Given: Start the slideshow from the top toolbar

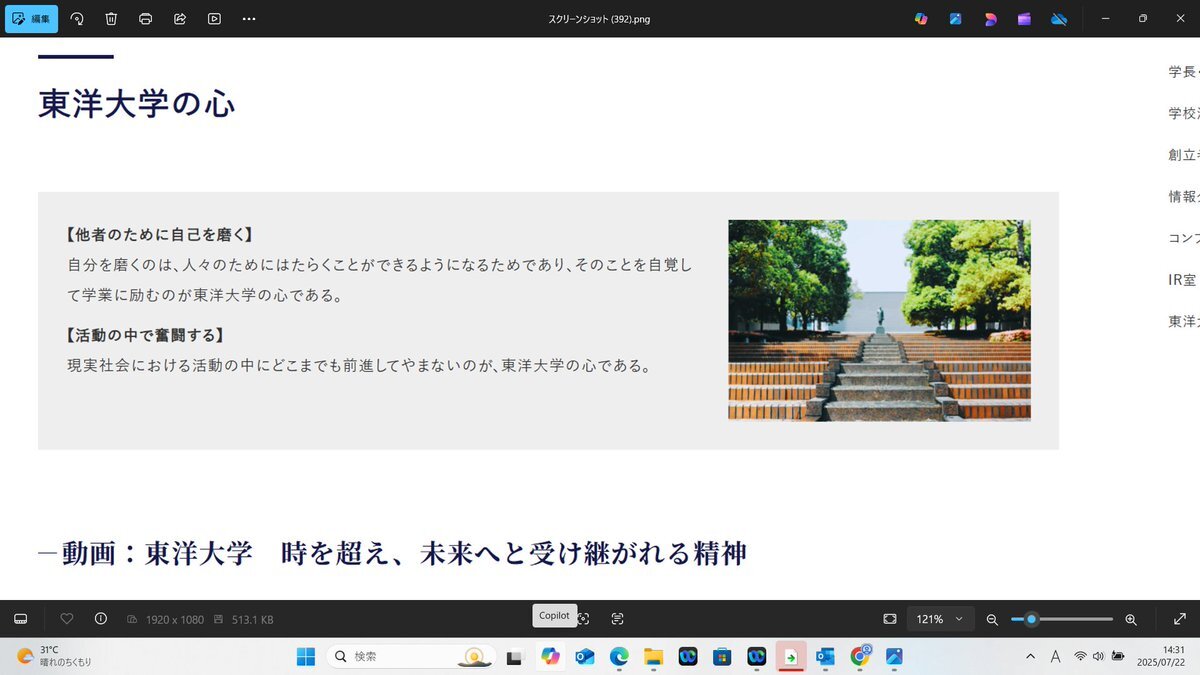Looking at the screenshot, I should pos(214,19).
